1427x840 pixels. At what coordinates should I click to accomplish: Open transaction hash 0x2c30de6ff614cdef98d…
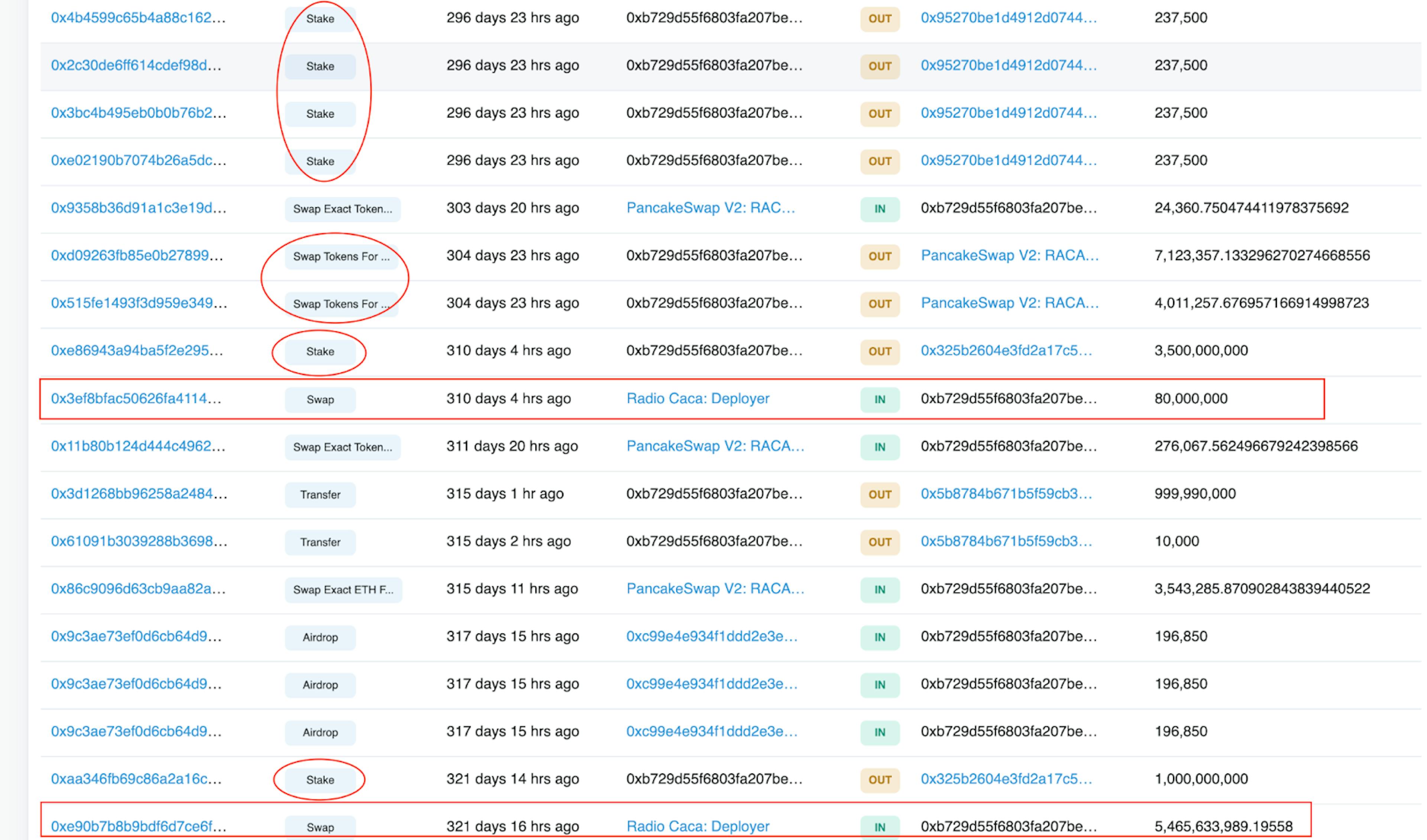tap(136, 66)
